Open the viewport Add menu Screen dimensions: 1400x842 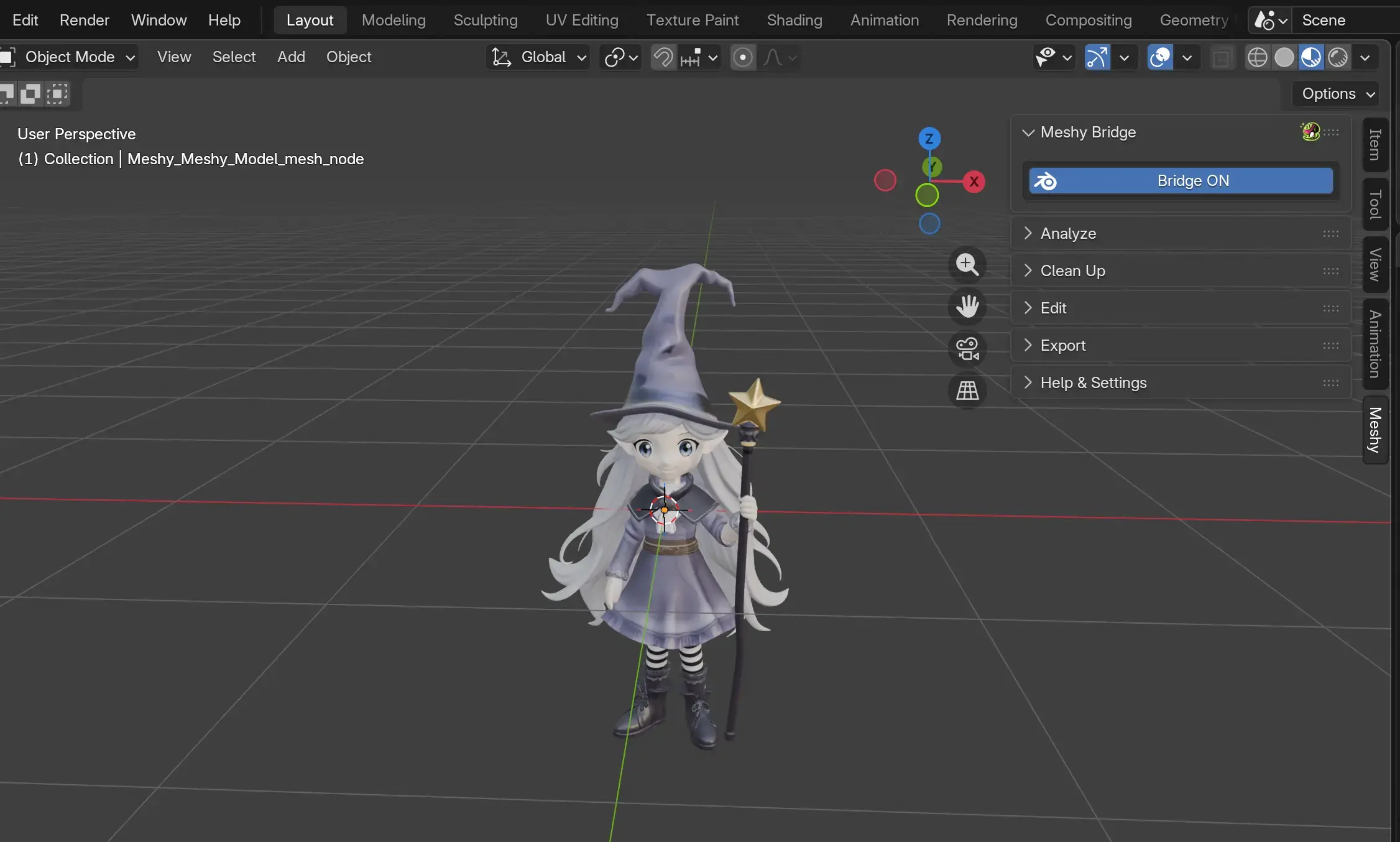pos(291,57)
